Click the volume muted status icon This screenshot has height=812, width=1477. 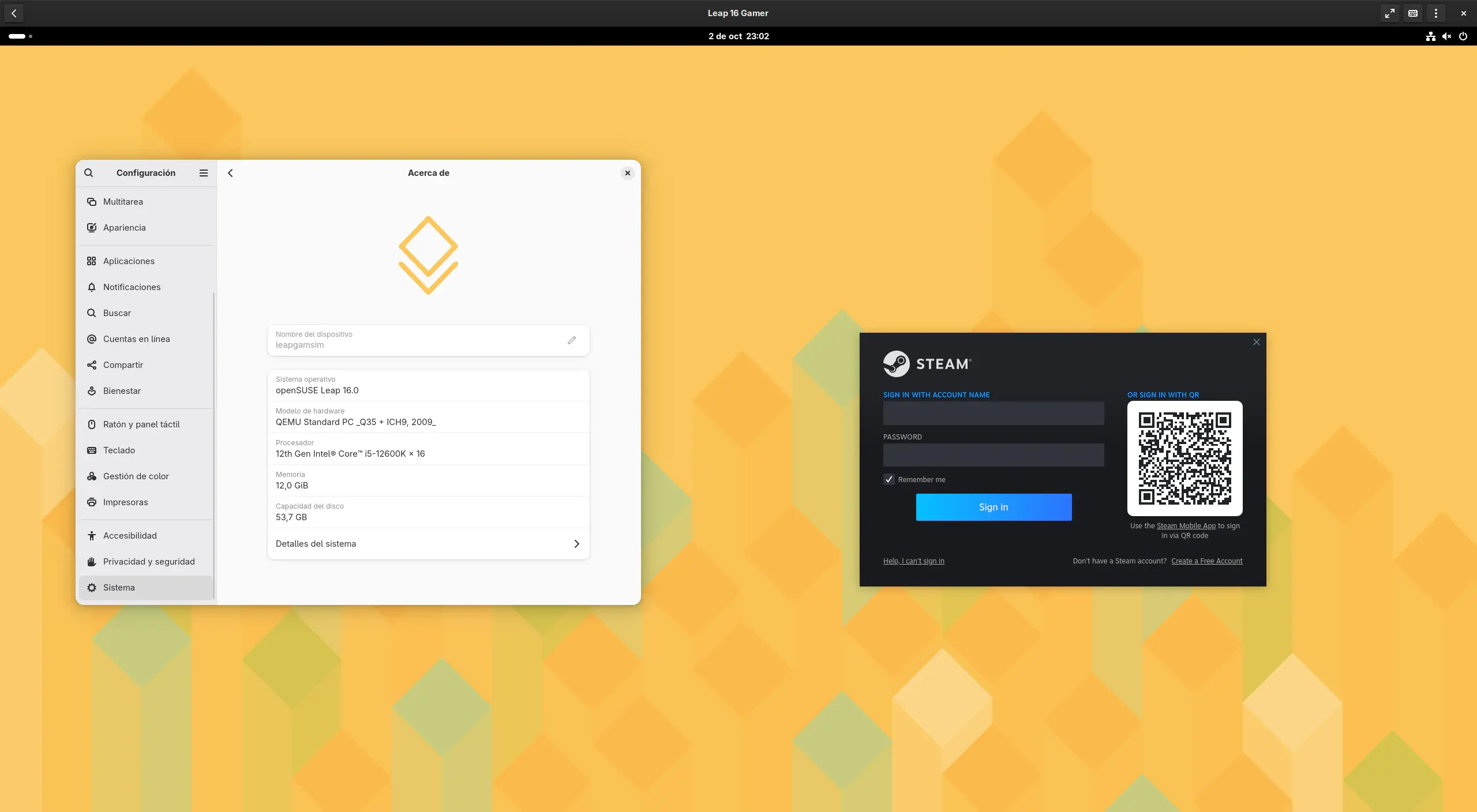pos(1446,36)
